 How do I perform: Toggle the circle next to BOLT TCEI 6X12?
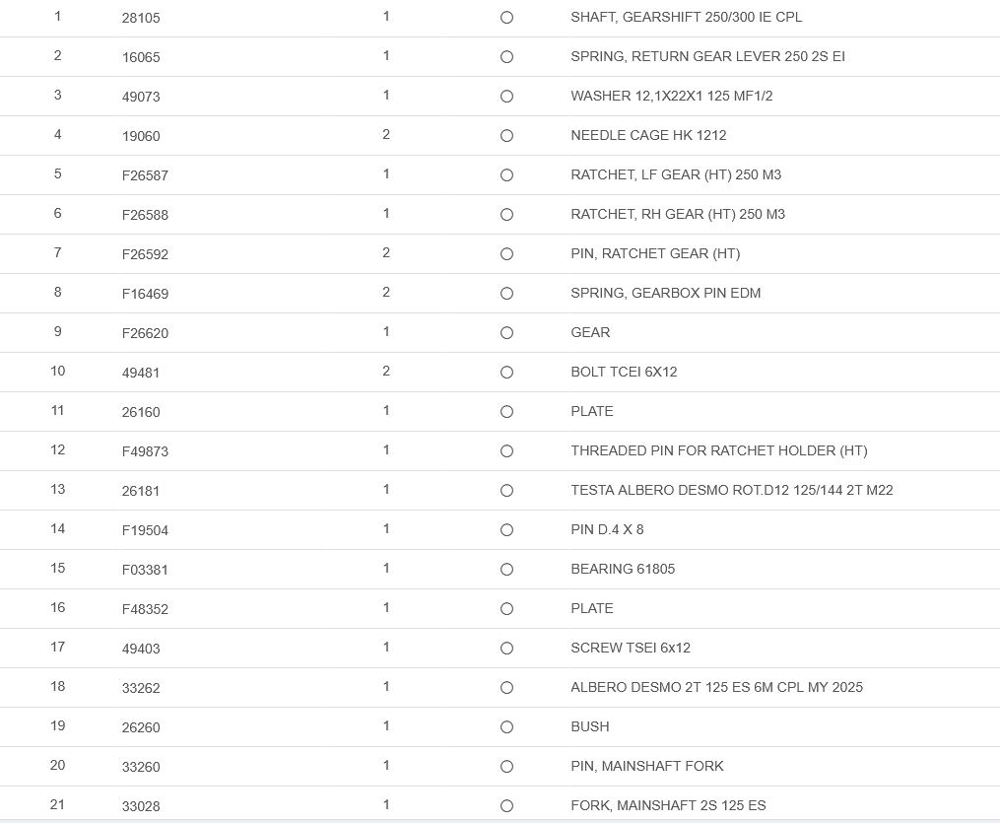[506, 372]
